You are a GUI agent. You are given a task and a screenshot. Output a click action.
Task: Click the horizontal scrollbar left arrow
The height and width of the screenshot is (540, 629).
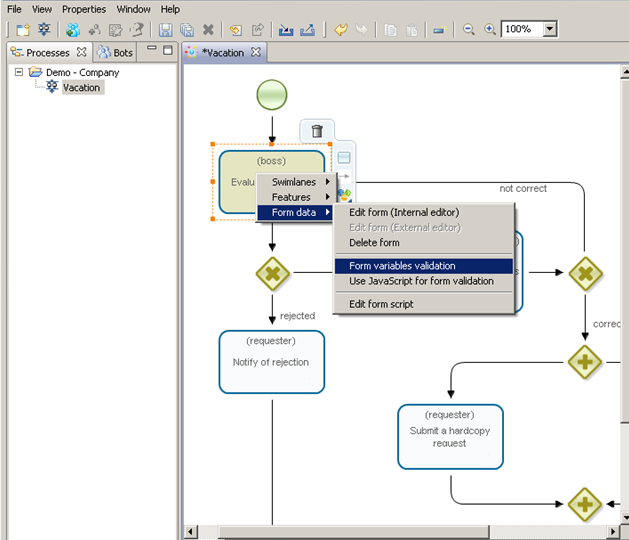190,531
